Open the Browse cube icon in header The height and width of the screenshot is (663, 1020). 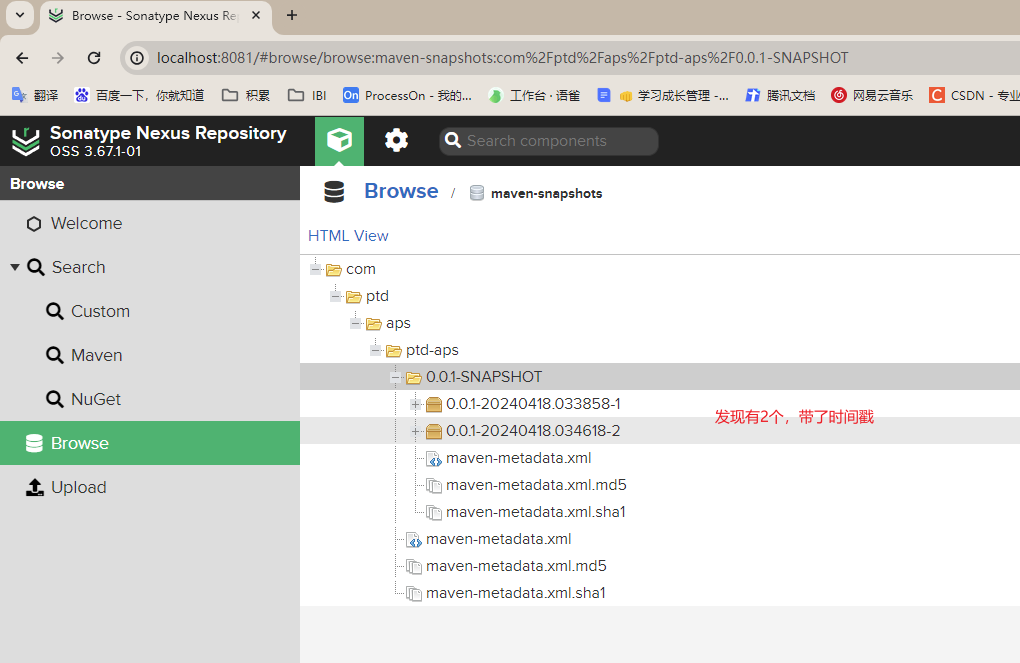click(x=340, y=141)
